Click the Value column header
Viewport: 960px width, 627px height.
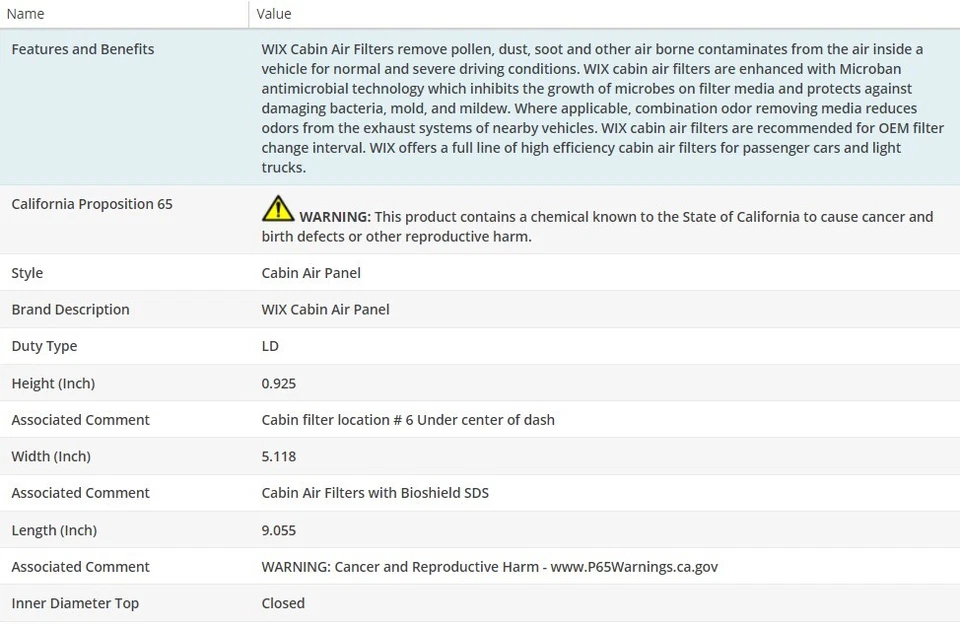[274, 14]
